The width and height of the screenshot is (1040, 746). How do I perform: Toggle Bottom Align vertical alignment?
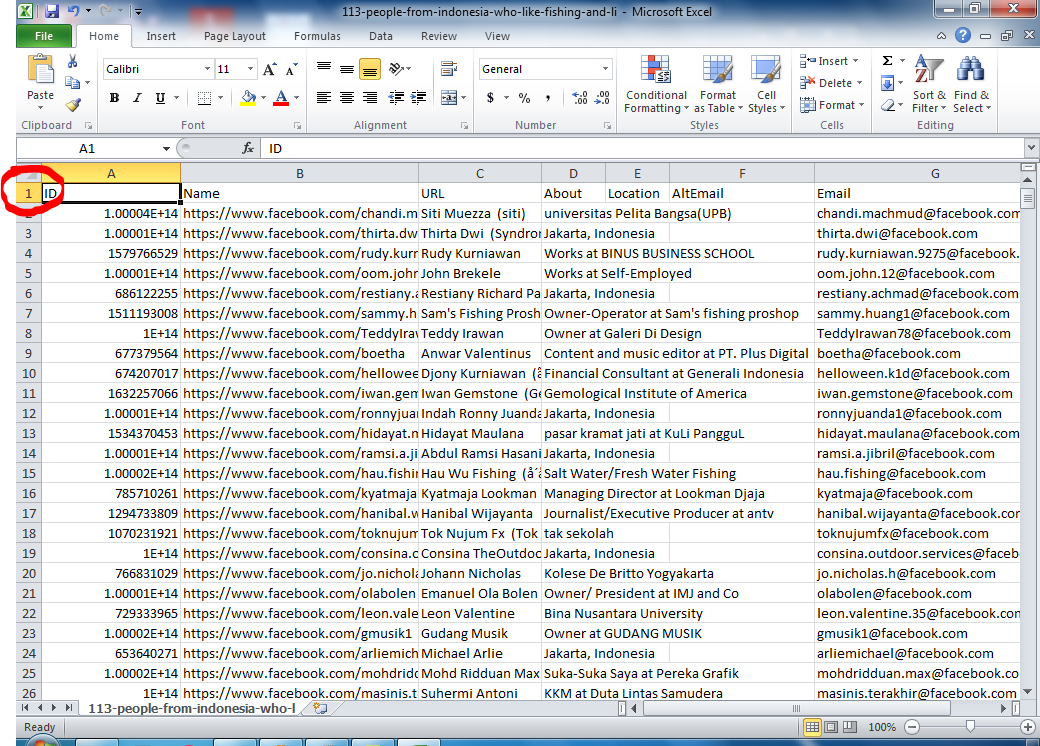point(370,69)
